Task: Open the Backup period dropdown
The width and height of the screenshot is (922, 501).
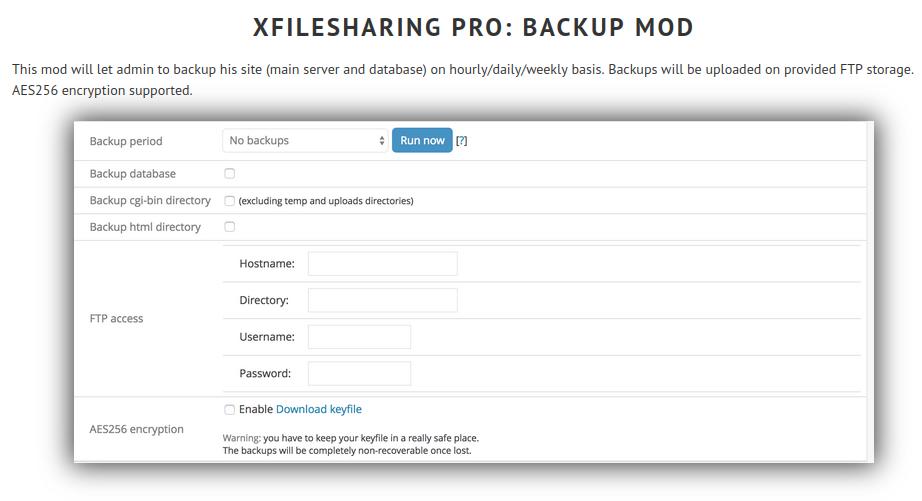Action: click(x=305, y=141)
